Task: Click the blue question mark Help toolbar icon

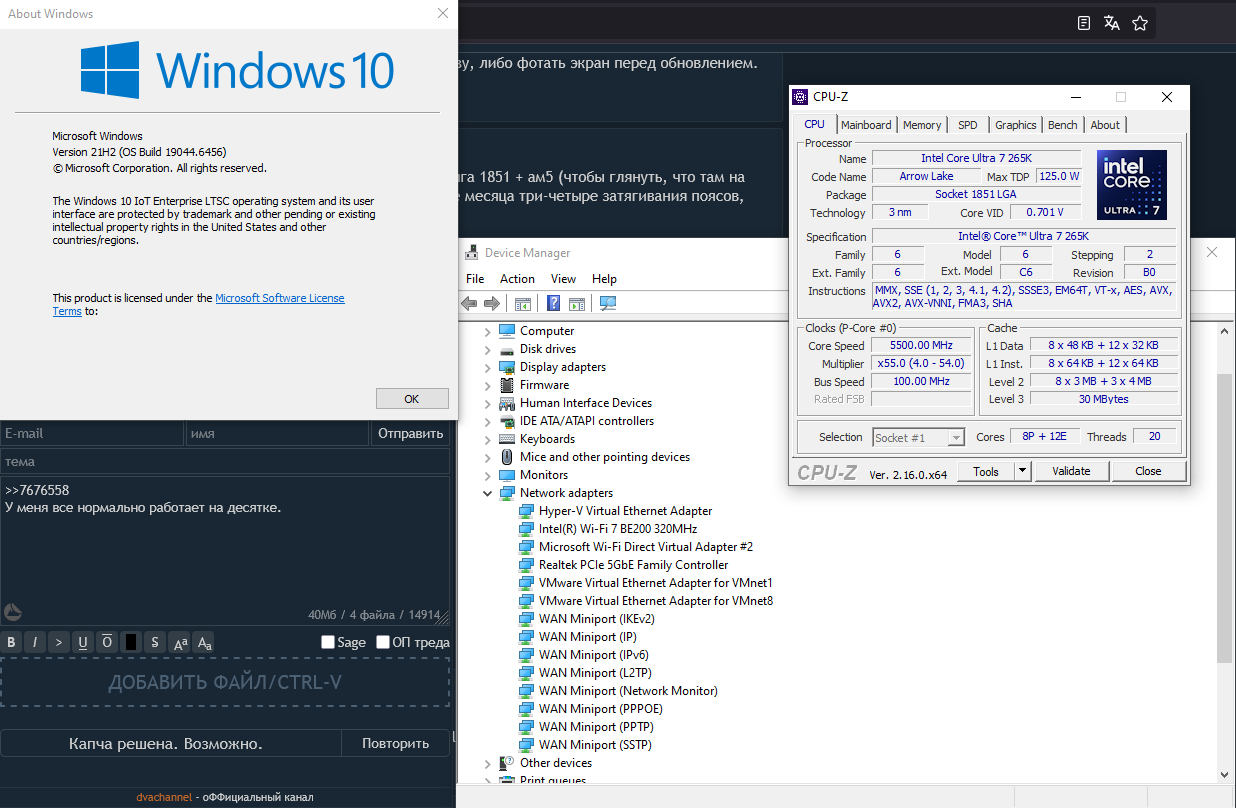Action: 553,303
